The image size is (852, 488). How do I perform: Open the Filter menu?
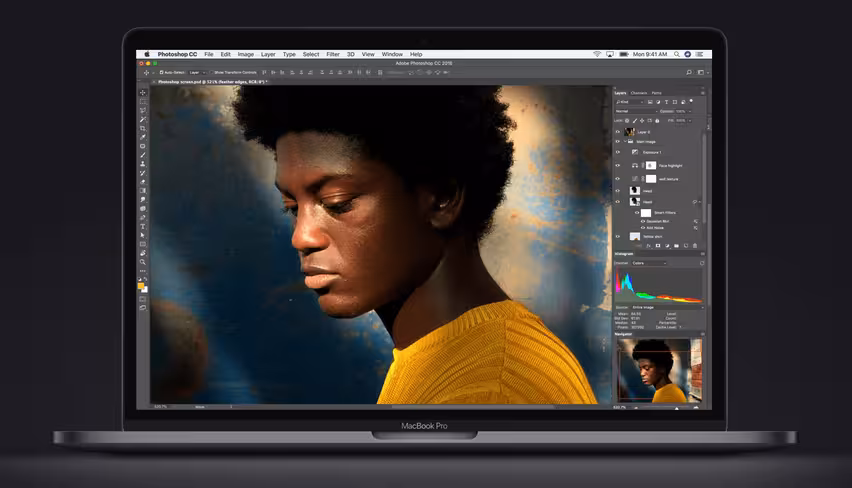click(x=333, y=54)
